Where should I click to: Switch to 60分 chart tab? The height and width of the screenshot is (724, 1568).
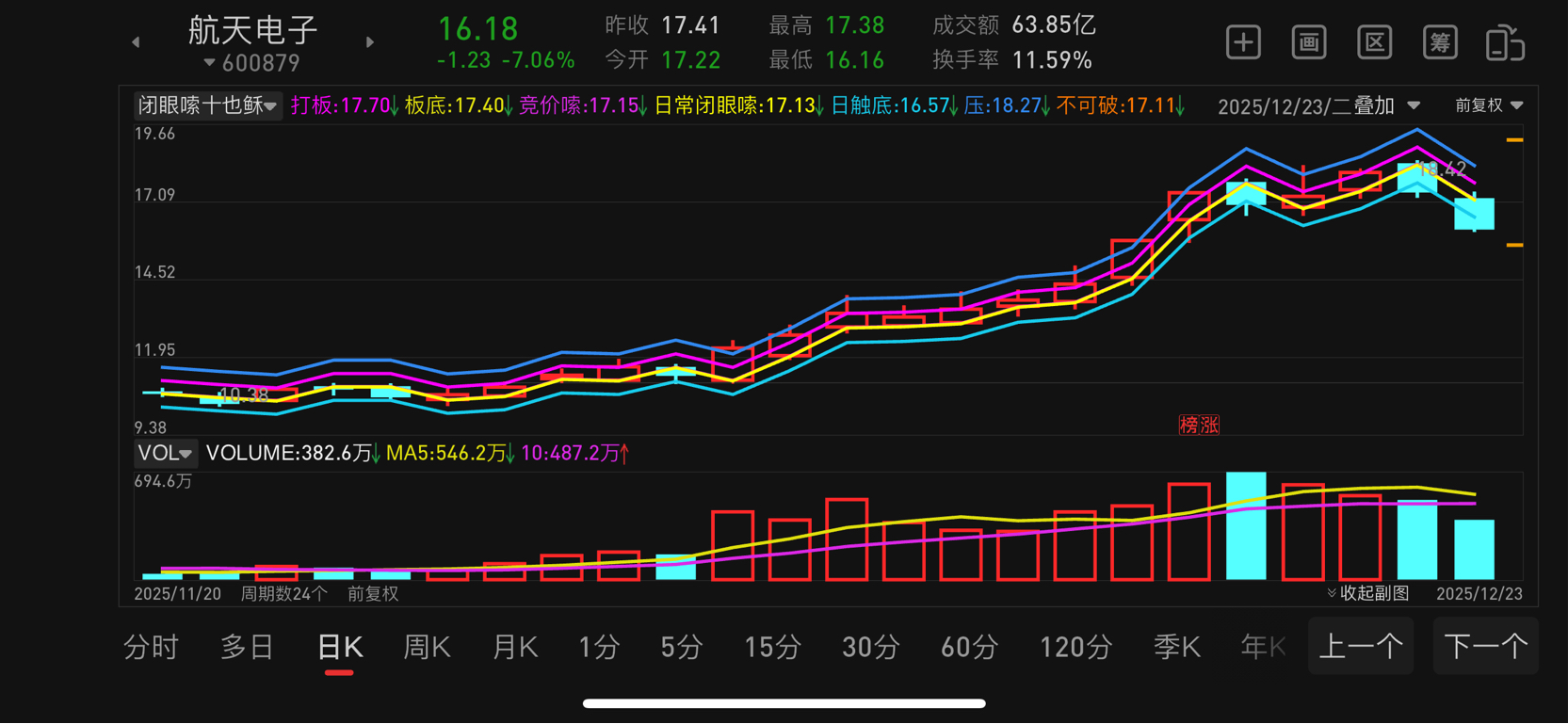[x=970, y=648]
